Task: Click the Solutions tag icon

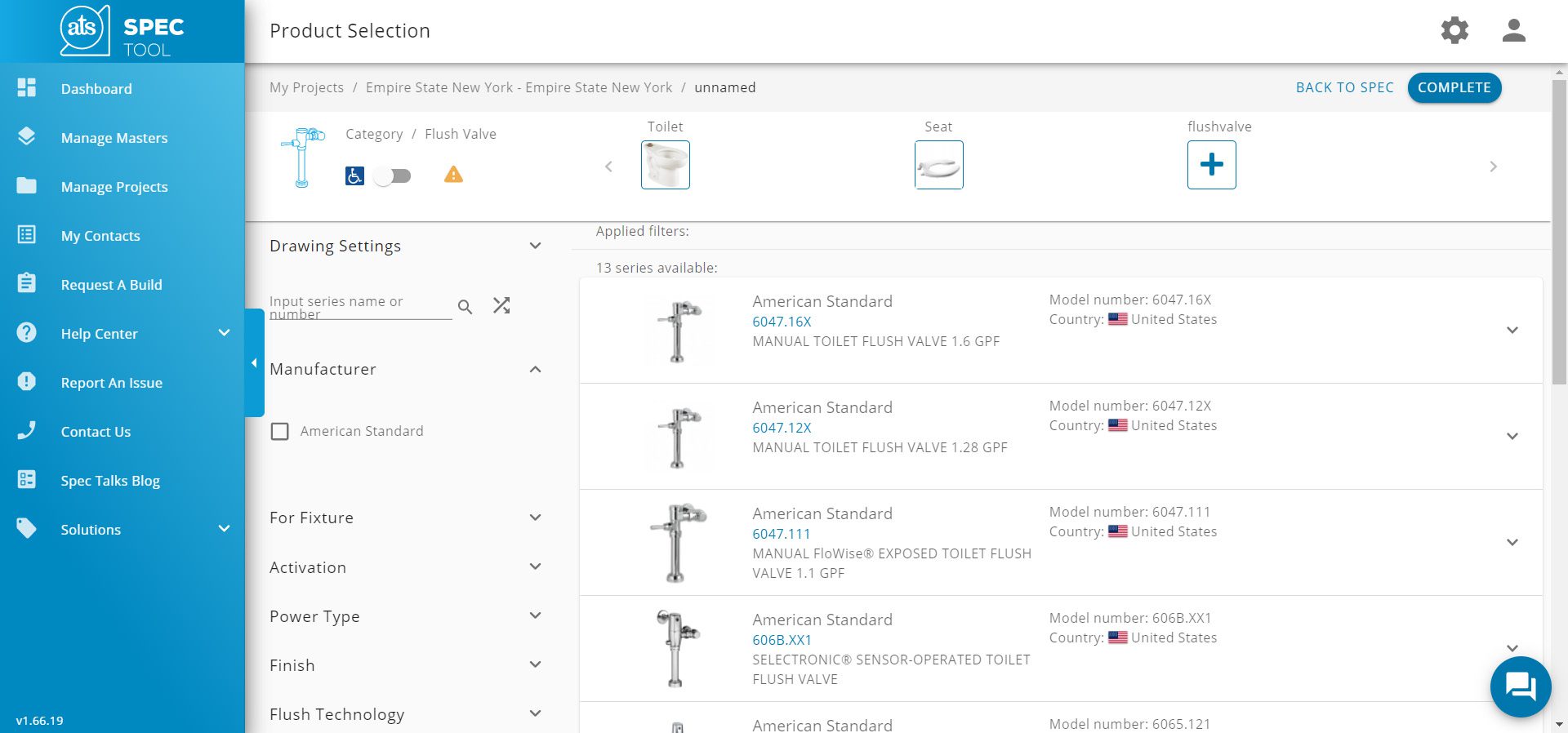Action: (27, 528)
